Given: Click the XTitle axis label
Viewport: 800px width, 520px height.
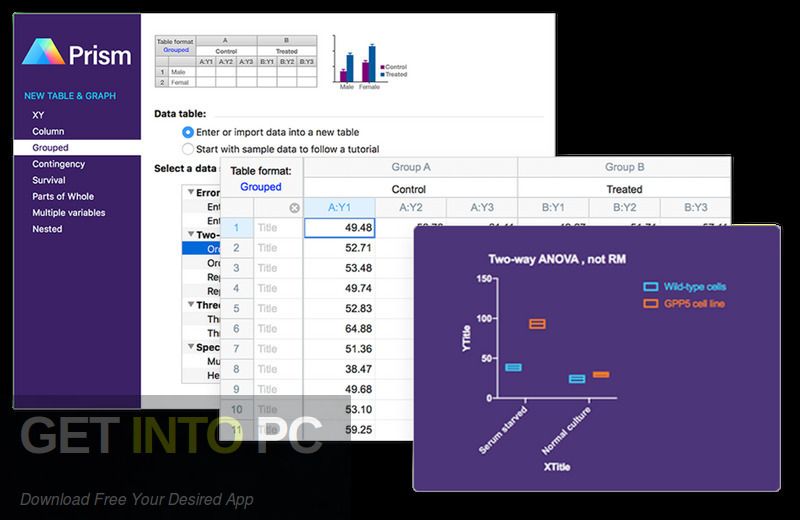Looking at the screenshot, I should (557, 467).
